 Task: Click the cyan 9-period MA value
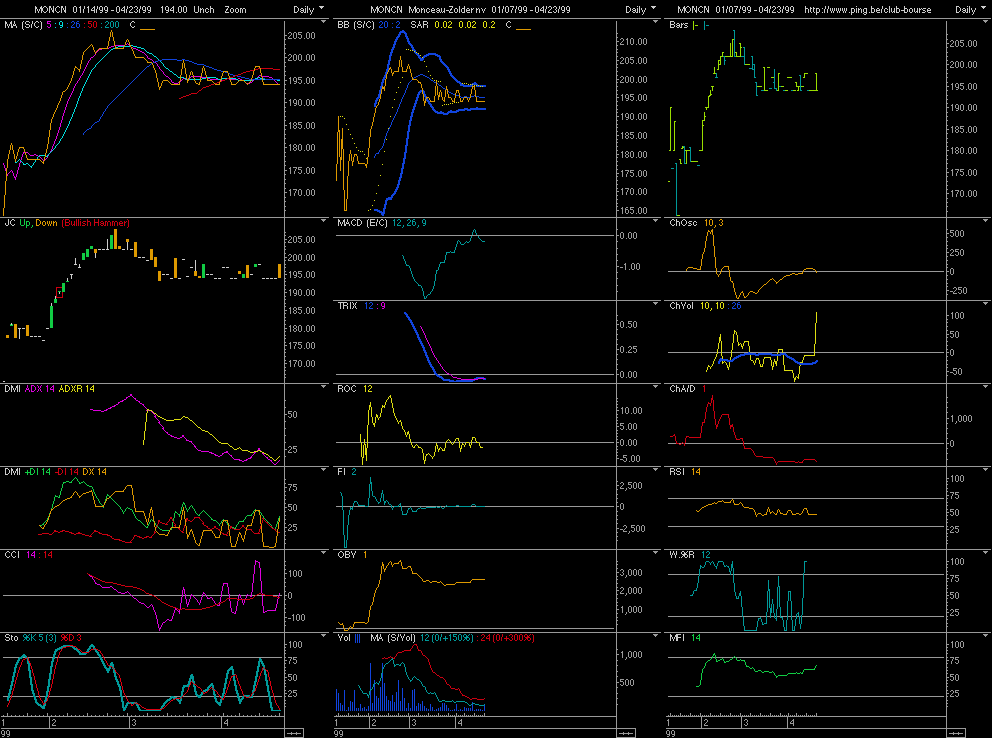pos(63,25)
